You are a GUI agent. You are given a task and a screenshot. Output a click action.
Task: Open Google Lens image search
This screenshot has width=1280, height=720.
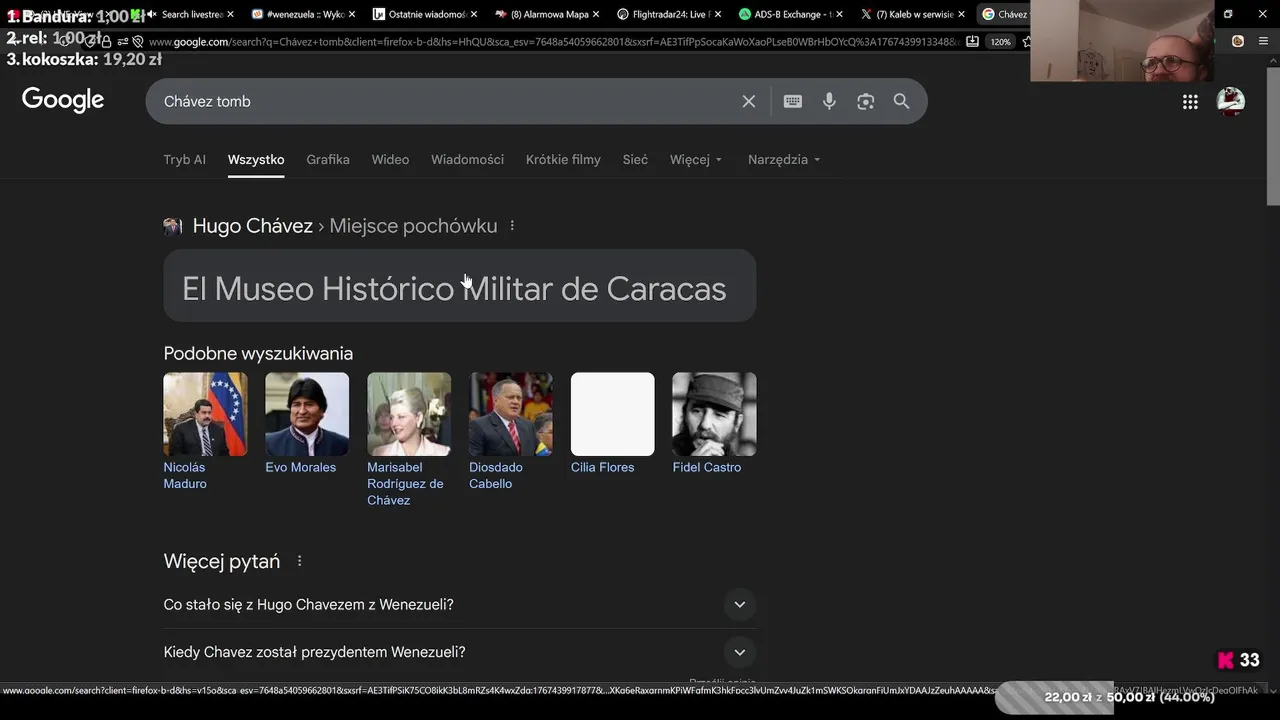click(865, 101)
